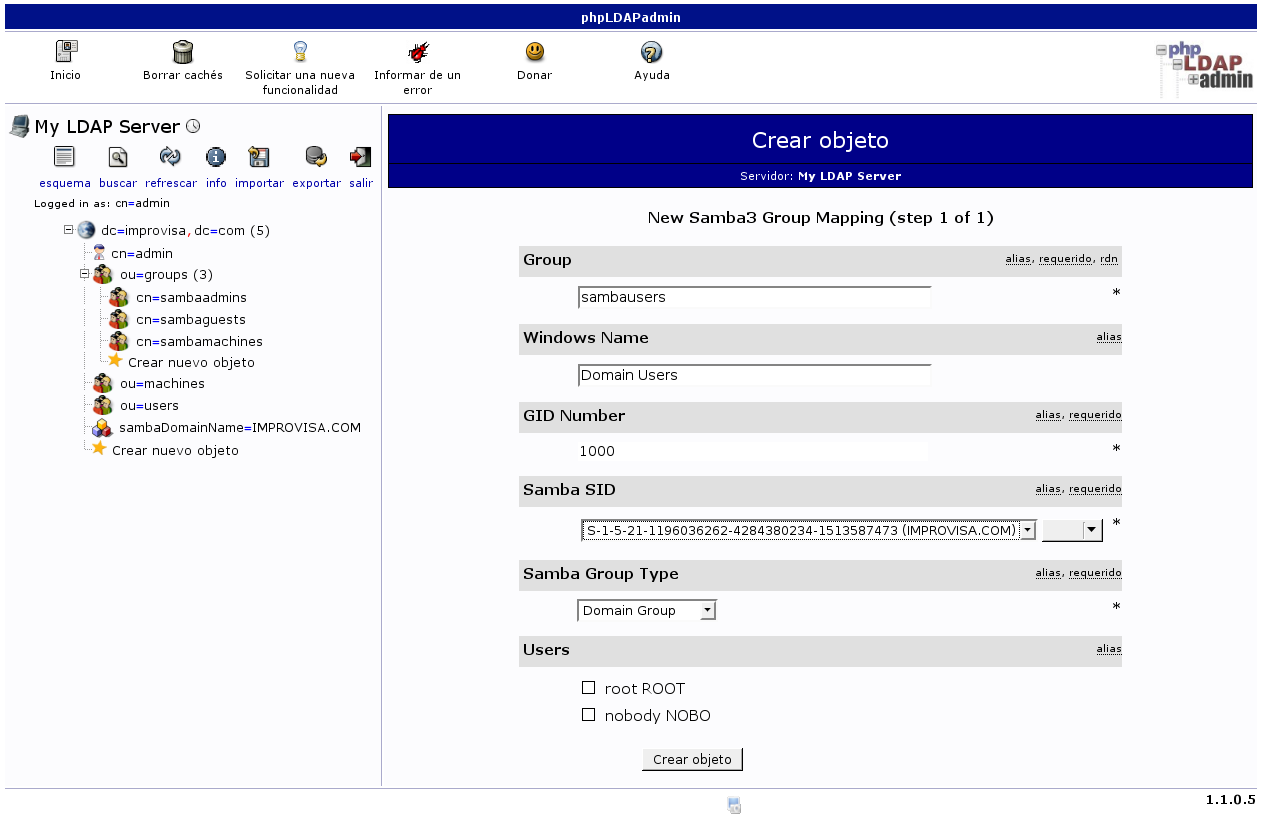
Task: Click the refrescar refresh icon
Action: (x=170, y=156)
